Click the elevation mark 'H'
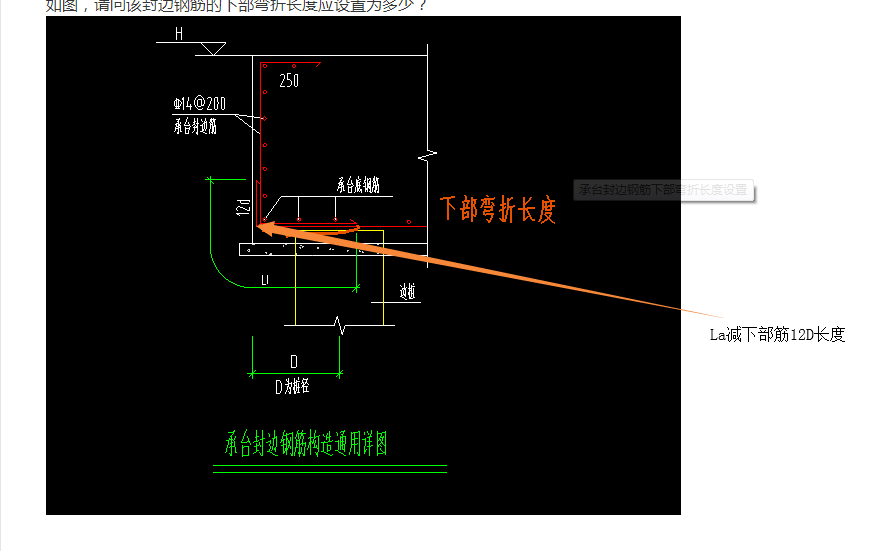The image size is (883, 551). 179,34
